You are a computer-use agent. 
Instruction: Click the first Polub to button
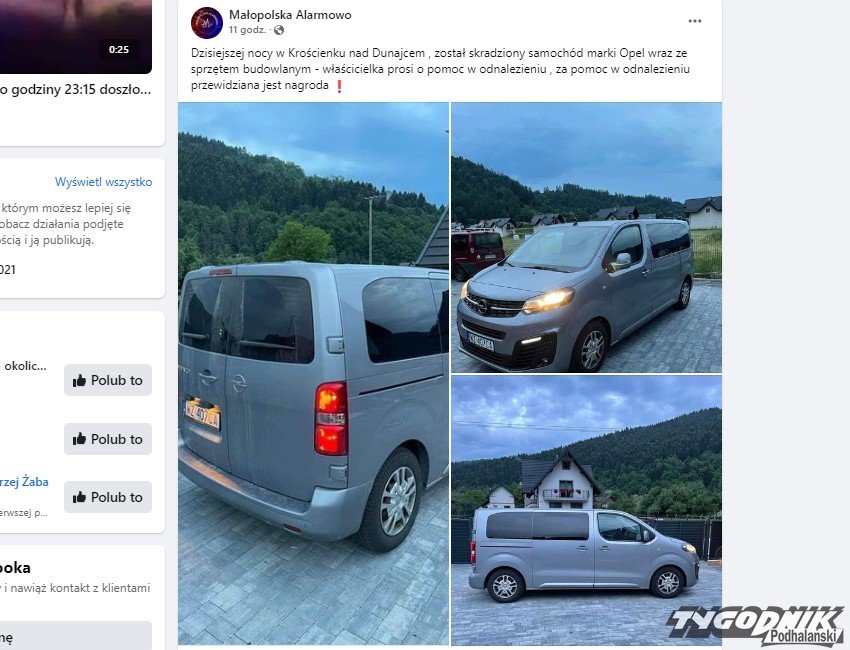tap(108, 380)
